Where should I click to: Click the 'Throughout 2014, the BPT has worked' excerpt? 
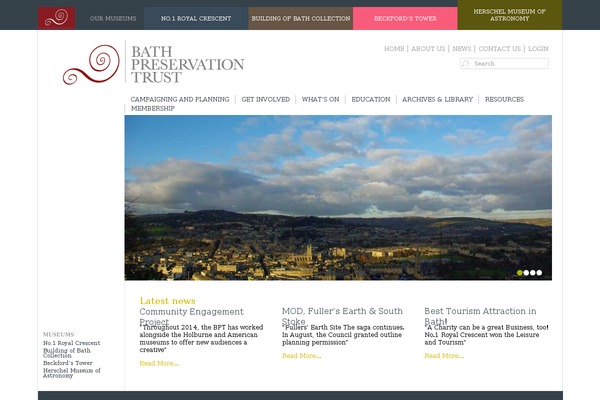pos(201,339)
